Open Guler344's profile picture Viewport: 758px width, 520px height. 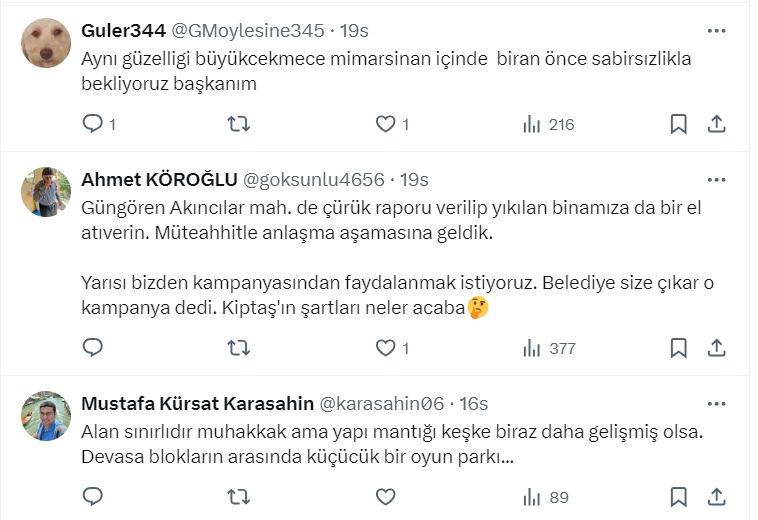[x=45, y=43]
